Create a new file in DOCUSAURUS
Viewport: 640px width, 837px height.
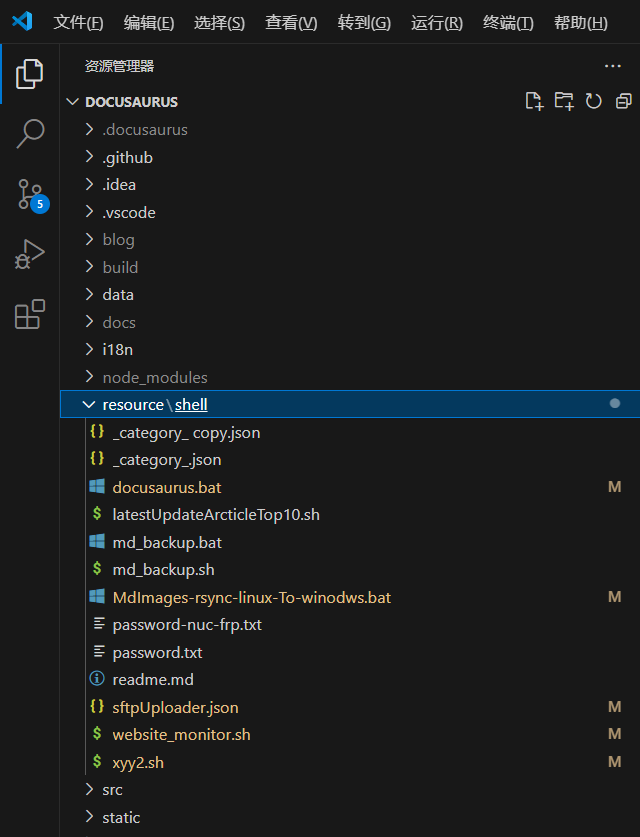click(534, 101)
